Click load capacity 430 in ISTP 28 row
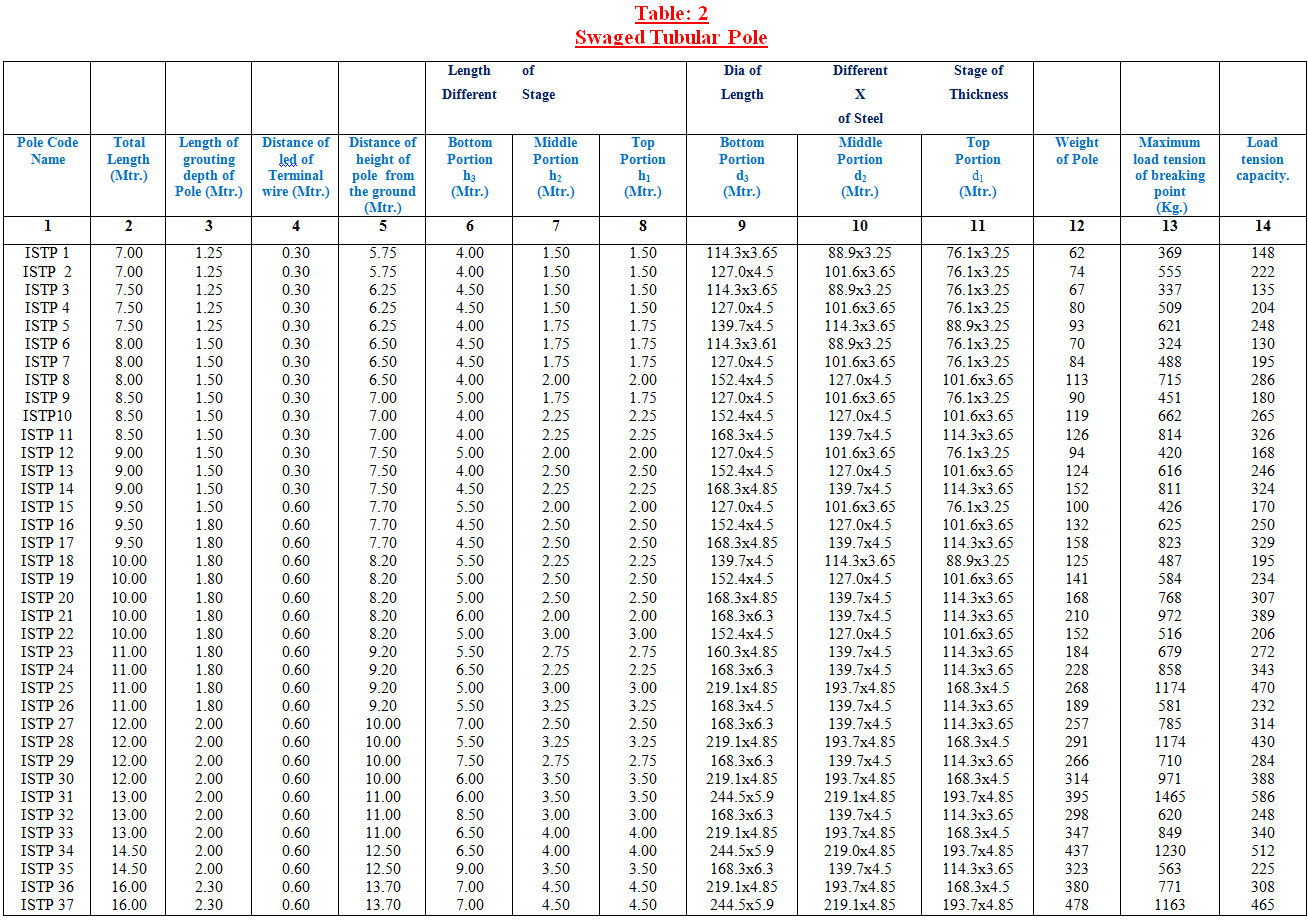 [x=1263, y=743]
